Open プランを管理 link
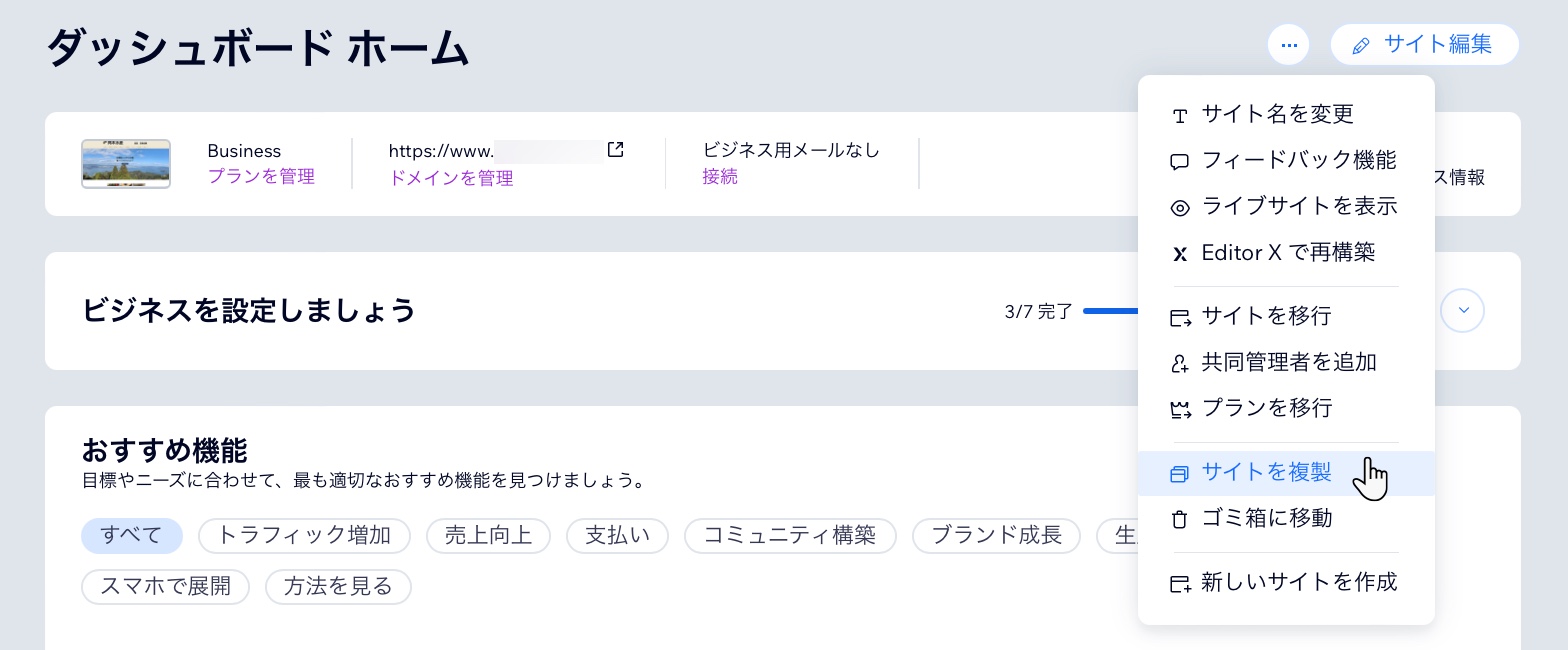 coord(261,176)
